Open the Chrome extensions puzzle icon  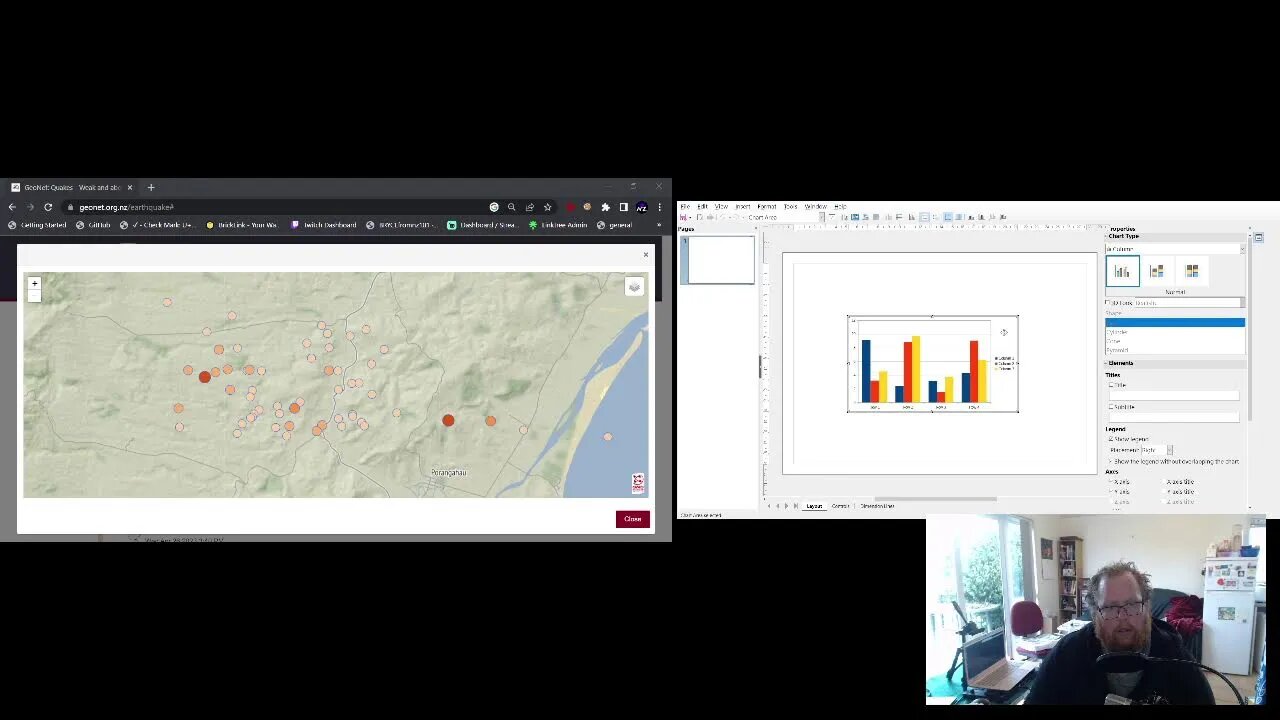[605, 207]
